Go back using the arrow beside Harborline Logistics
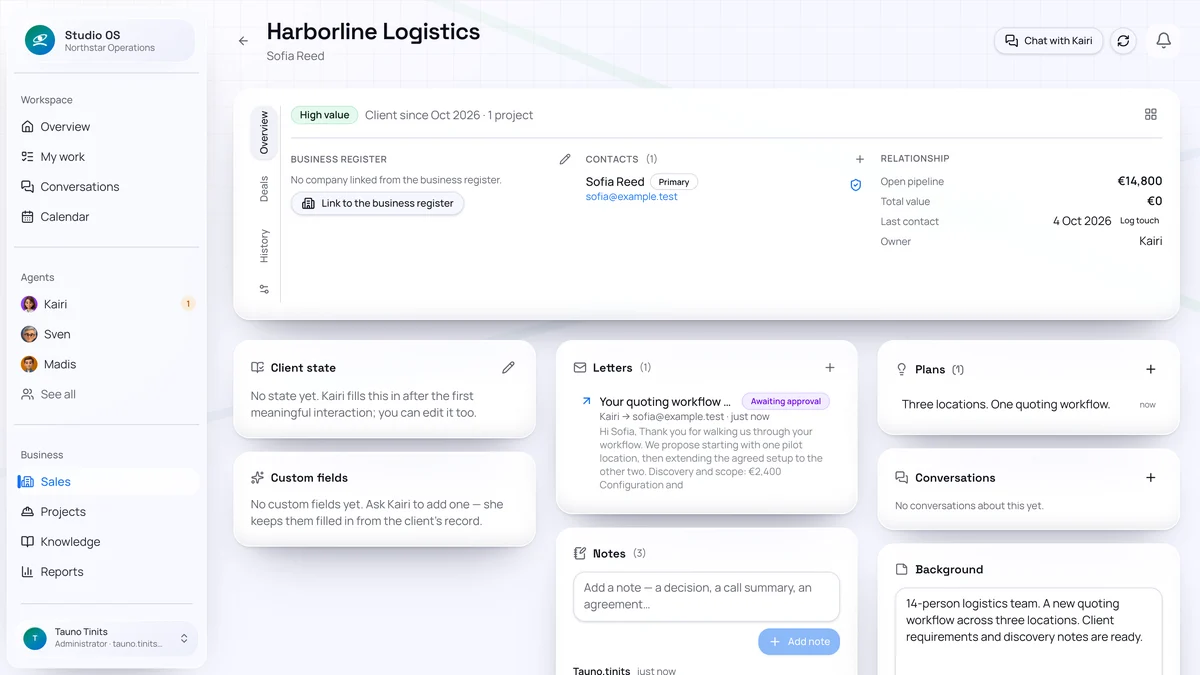Viewport: 1200px width, 675px height. [243, 41]
